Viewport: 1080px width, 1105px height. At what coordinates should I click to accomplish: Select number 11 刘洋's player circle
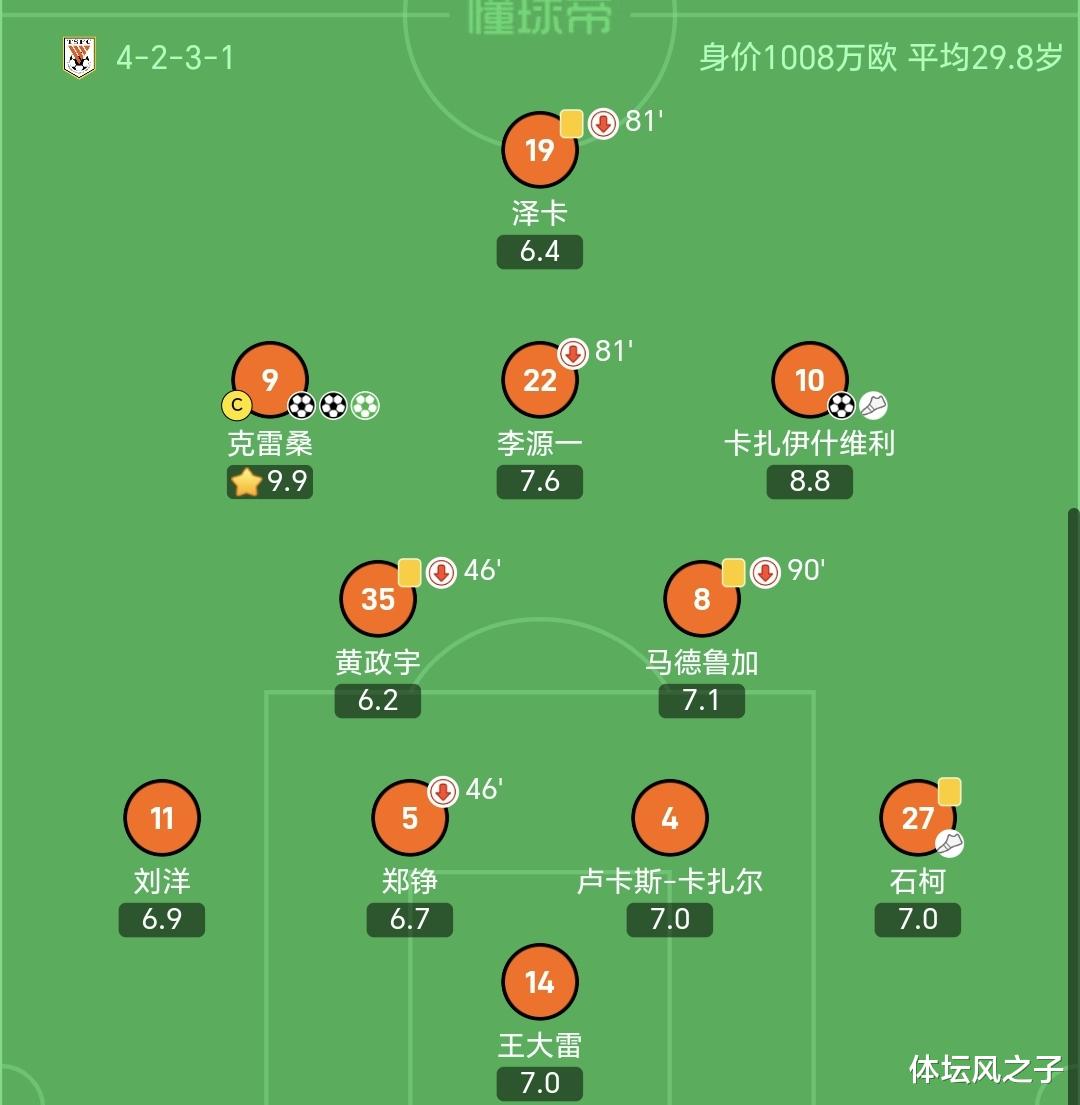point(162,818)
